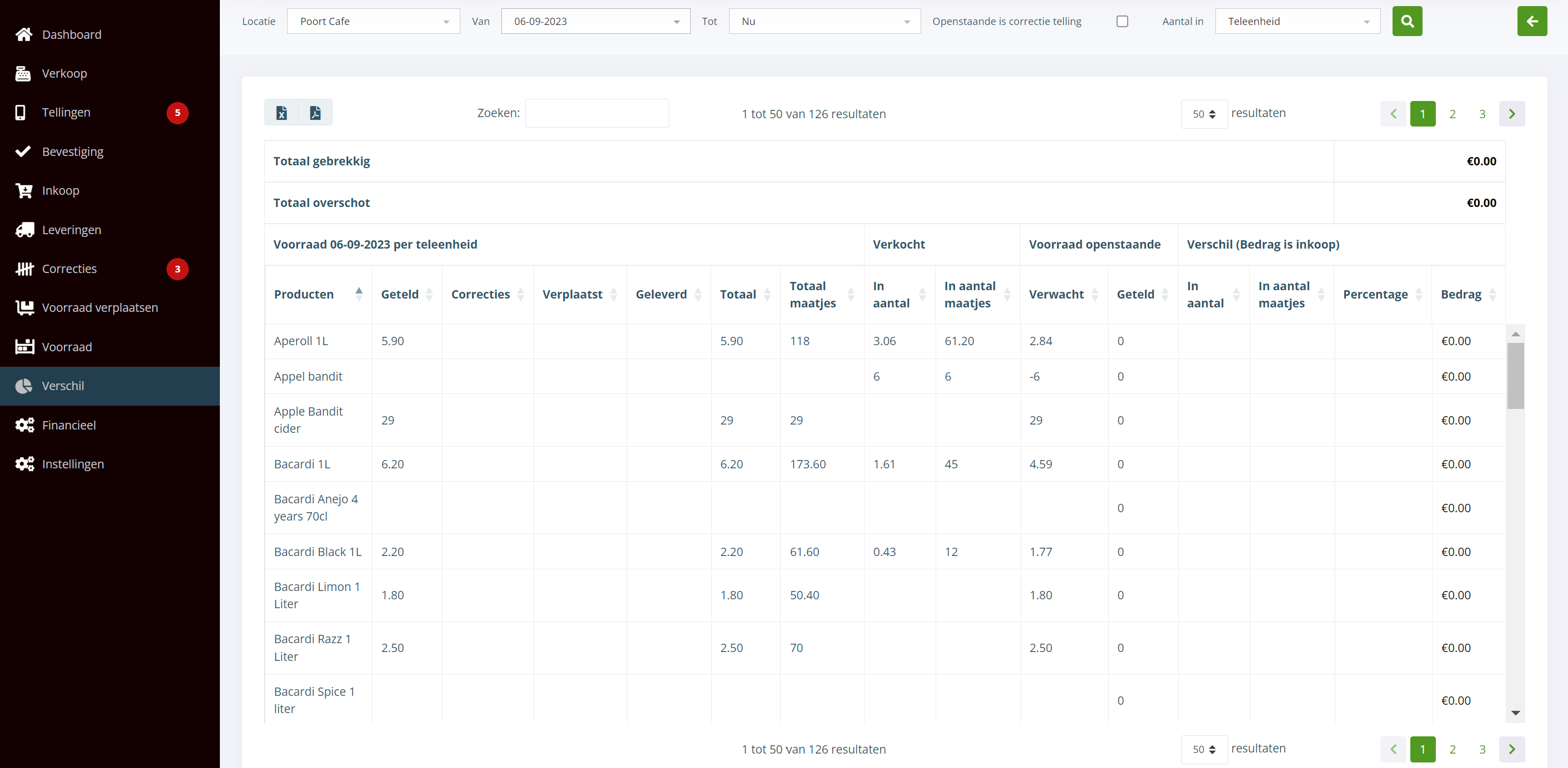Focus the Zoeken search field

click(596, 113)
